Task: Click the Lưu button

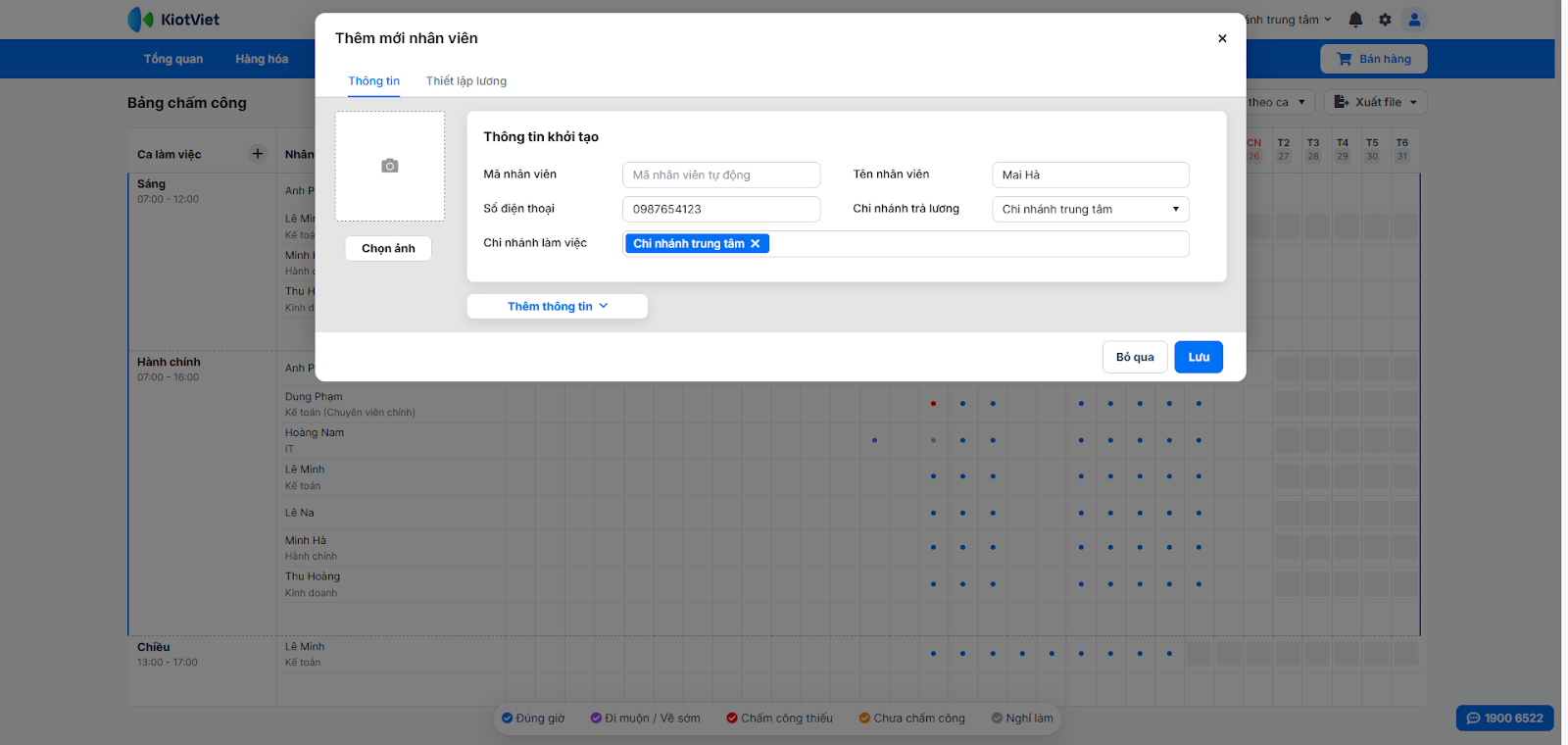Action: [1199, 358]
